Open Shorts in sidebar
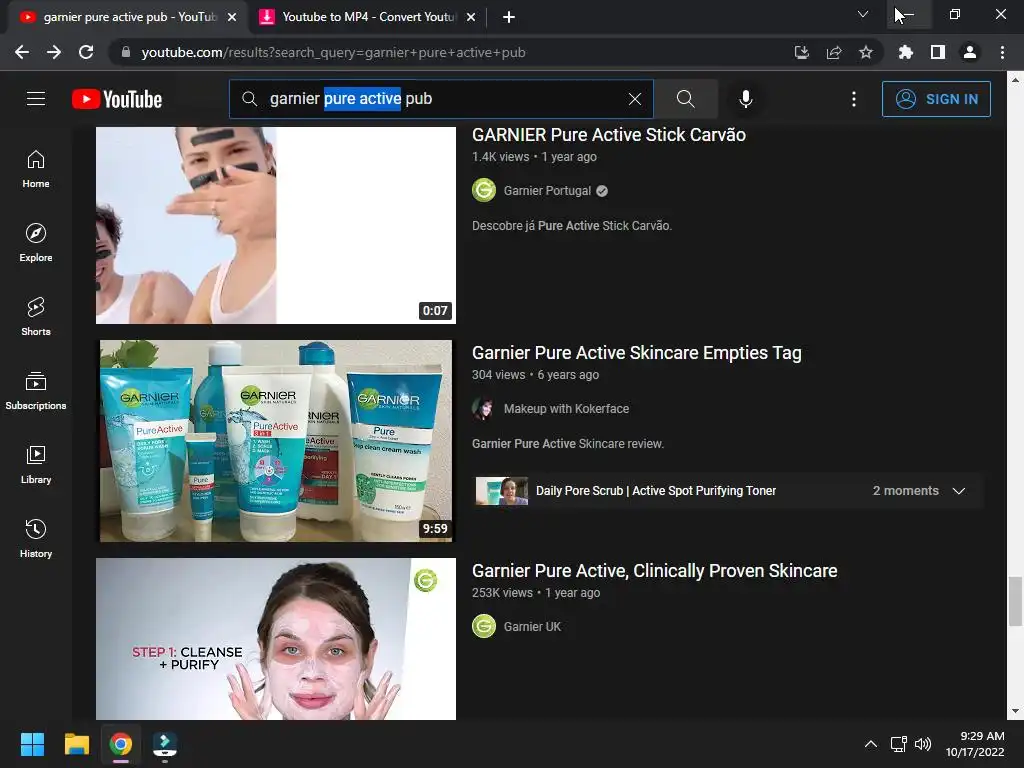This screenshot has width=1024, height=768. pos(36,317)
